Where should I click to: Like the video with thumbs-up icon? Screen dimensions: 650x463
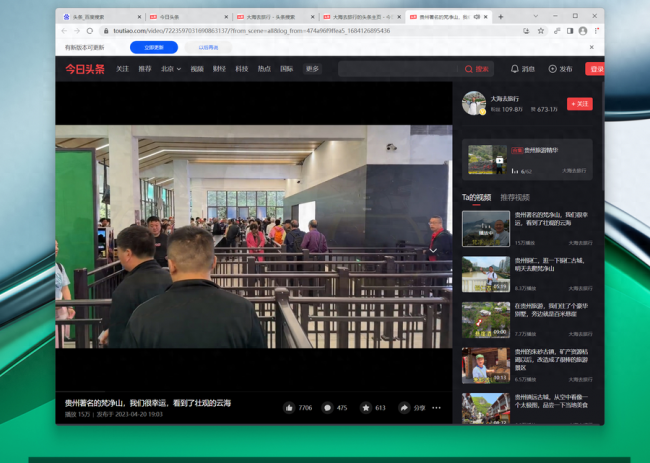click(289, 408)
